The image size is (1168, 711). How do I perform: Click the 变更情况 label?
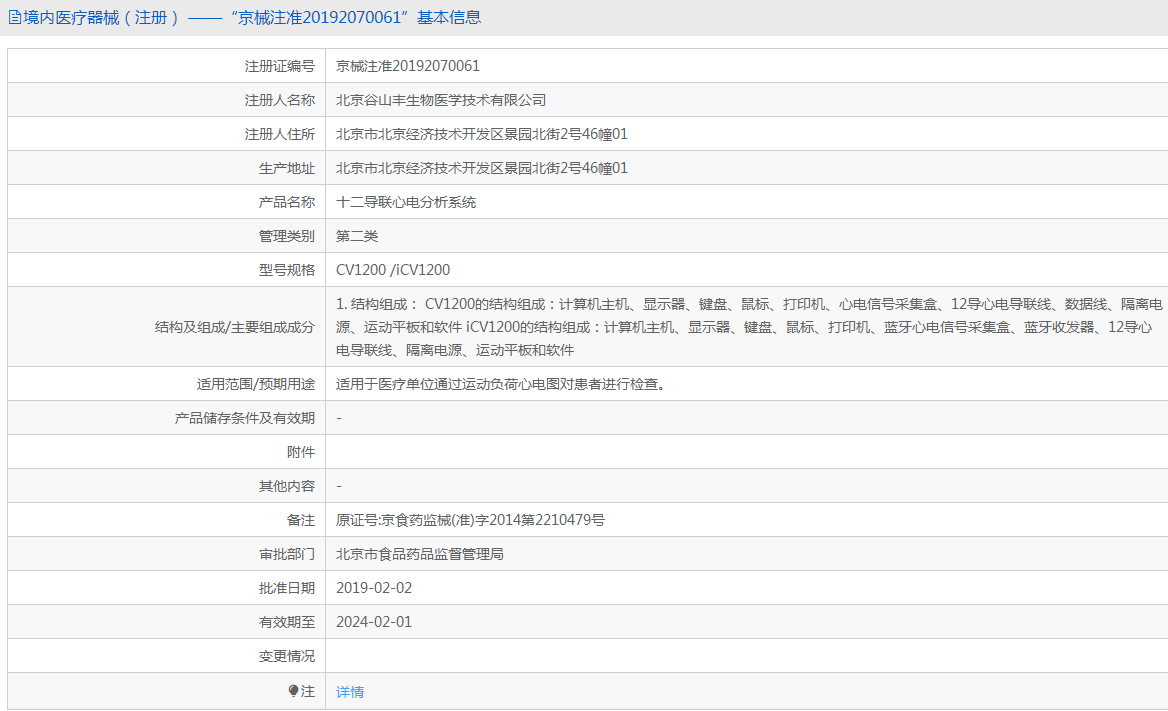pyautogui.click(x=287, y=657)
